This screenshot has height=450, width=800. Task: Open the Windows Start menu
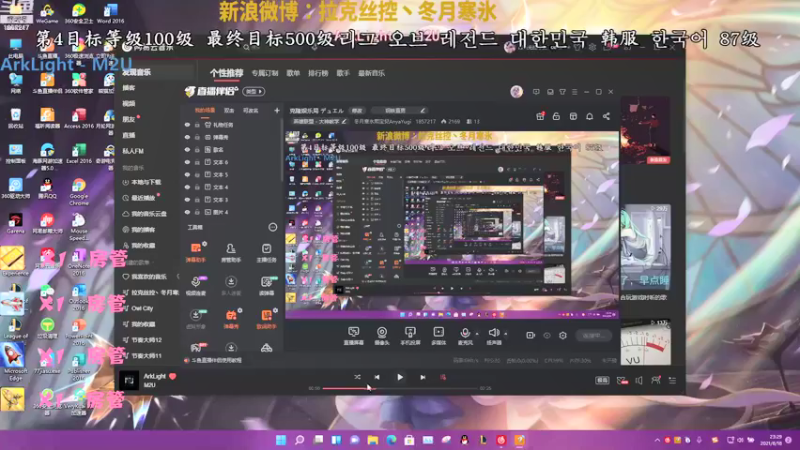[x=281, y=440]
